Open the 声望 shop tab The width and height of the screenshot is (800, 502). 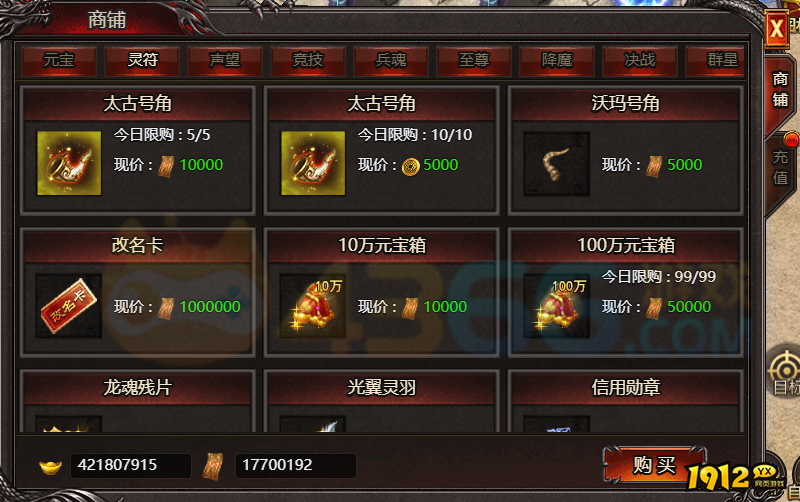click(225, 61)
